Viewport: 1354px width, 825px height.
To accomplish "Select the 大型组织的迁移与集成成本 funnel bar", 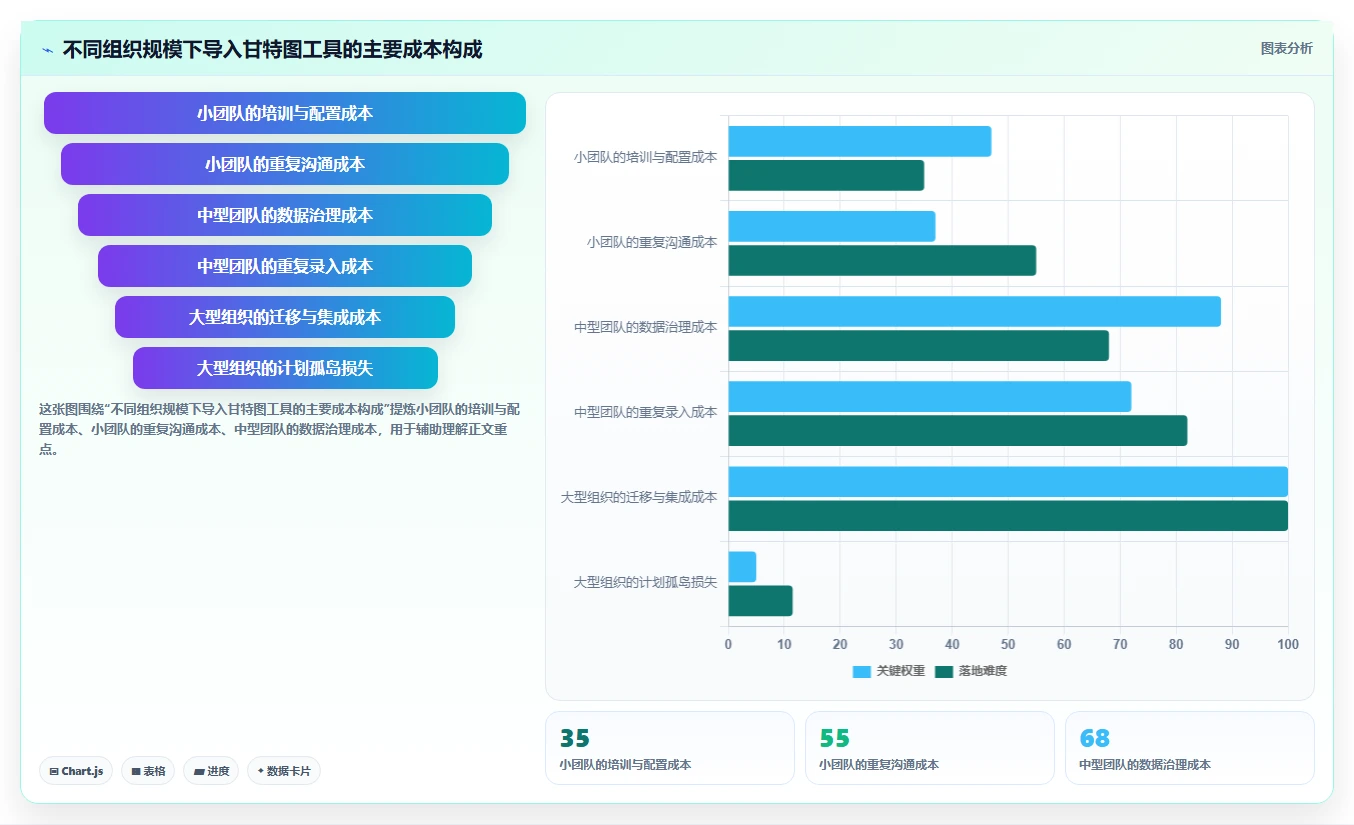I will [285, 317].
